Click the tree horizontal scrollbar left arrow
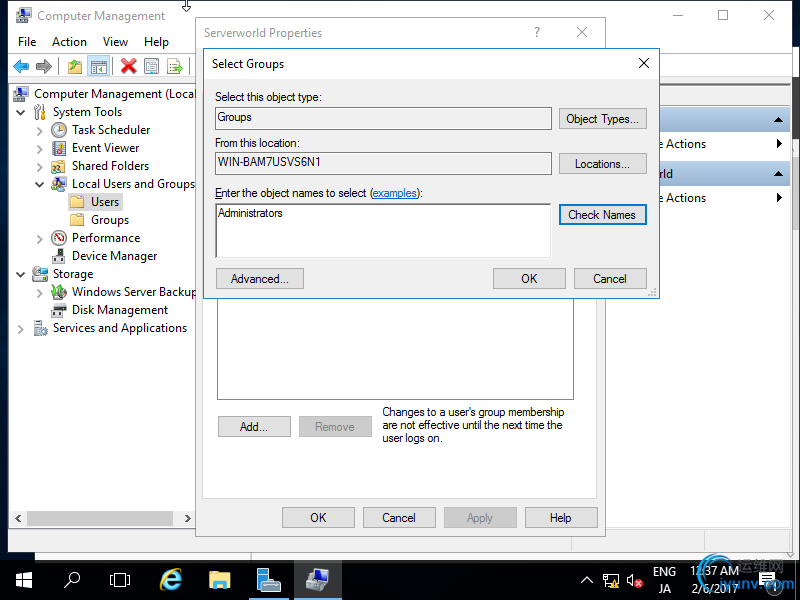The image size is (800, 600). point(18,518)
